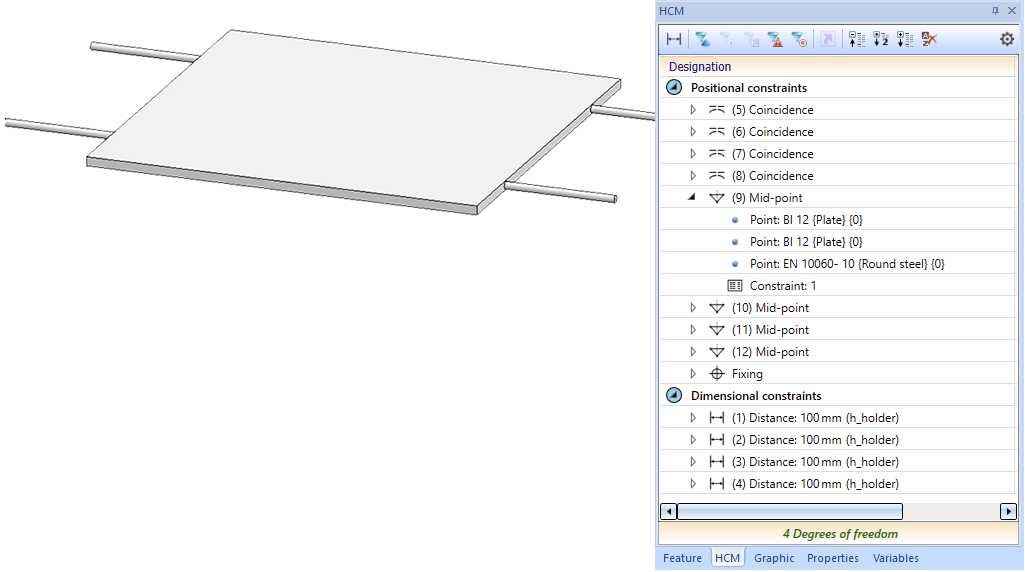1025x572 pixels.
Task: Pin the HCM panel with pushpin icon
Action: click(996, 10)
